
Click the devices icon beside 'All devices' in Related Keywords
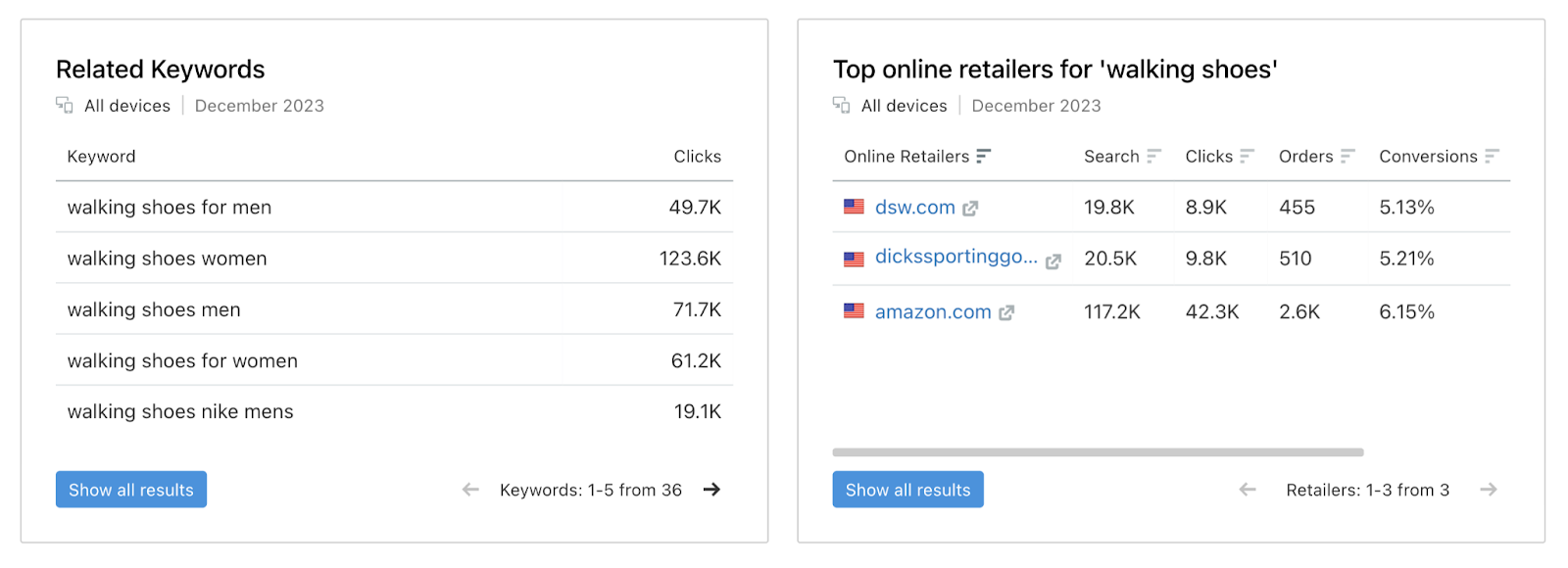coord(64,105)
